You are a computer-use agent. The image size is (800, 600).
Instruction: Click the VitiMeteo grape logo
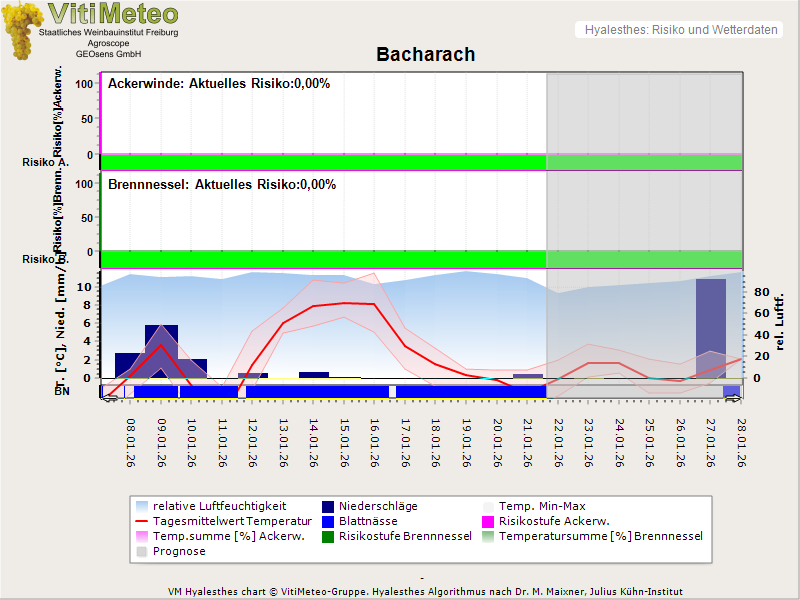pos(22,30)
